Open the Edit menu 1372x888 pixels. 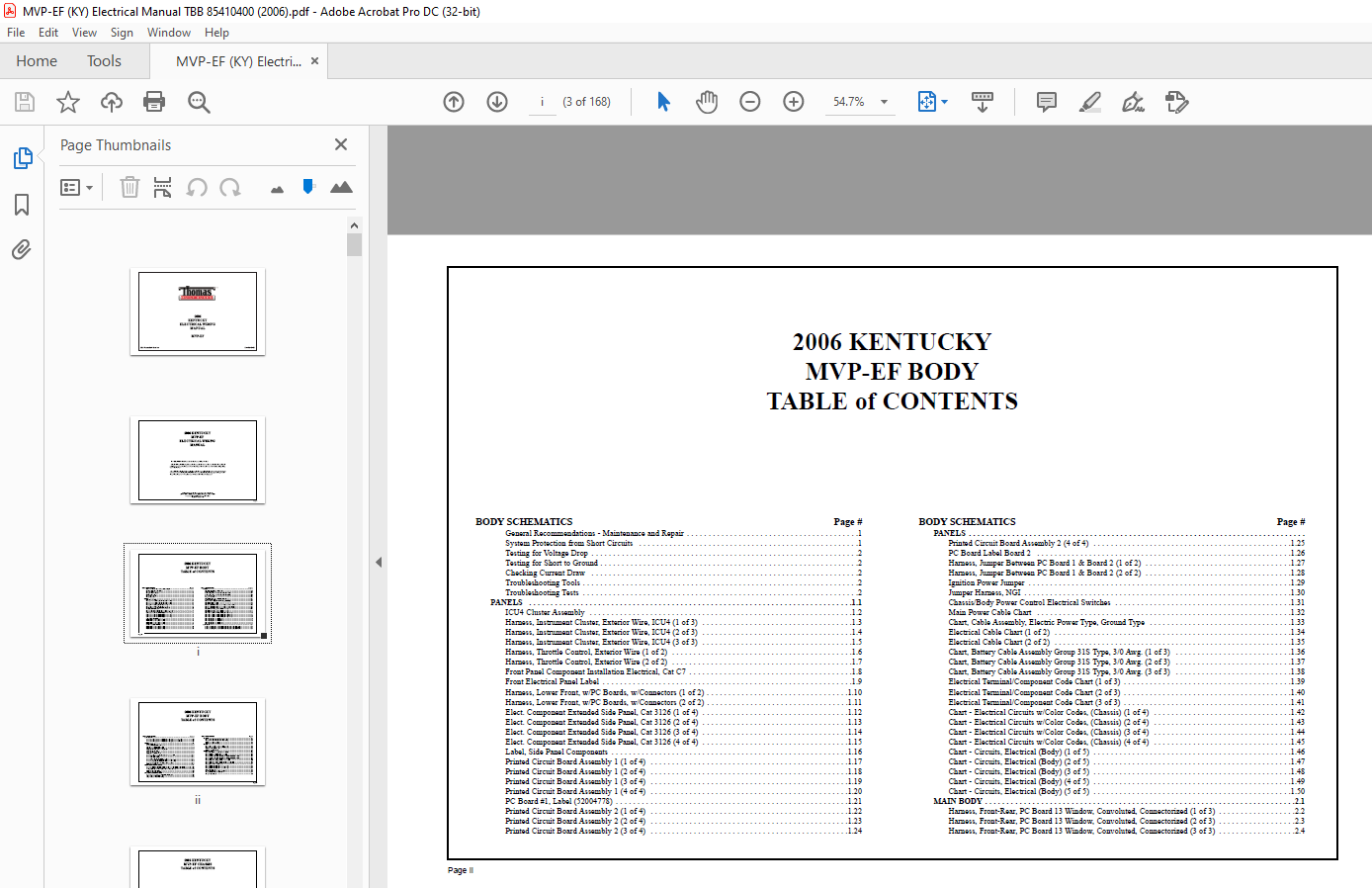tap(48, 33)
